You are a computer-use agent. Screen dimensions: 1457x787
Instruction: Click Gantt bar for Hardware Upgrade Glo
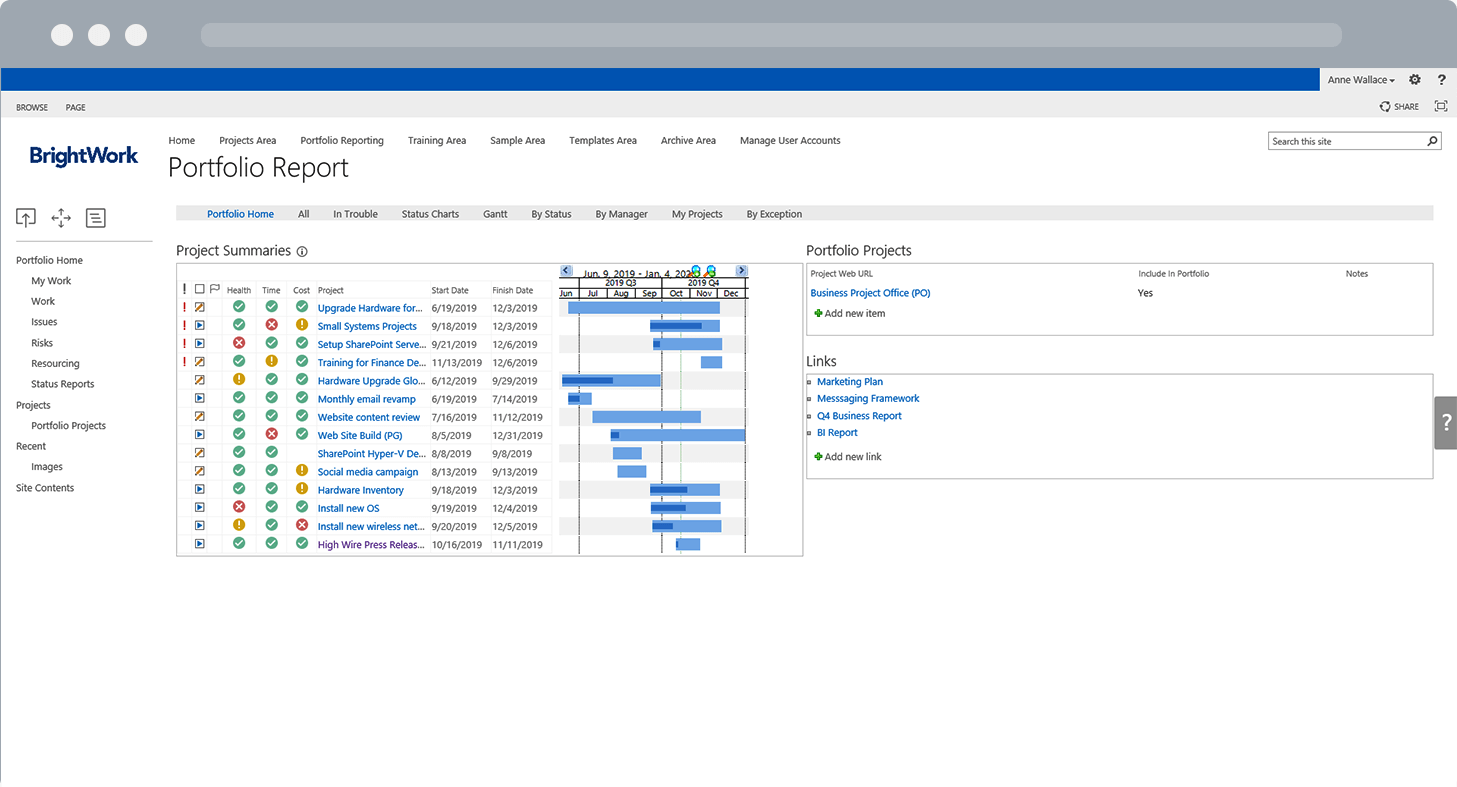point(611,380)
